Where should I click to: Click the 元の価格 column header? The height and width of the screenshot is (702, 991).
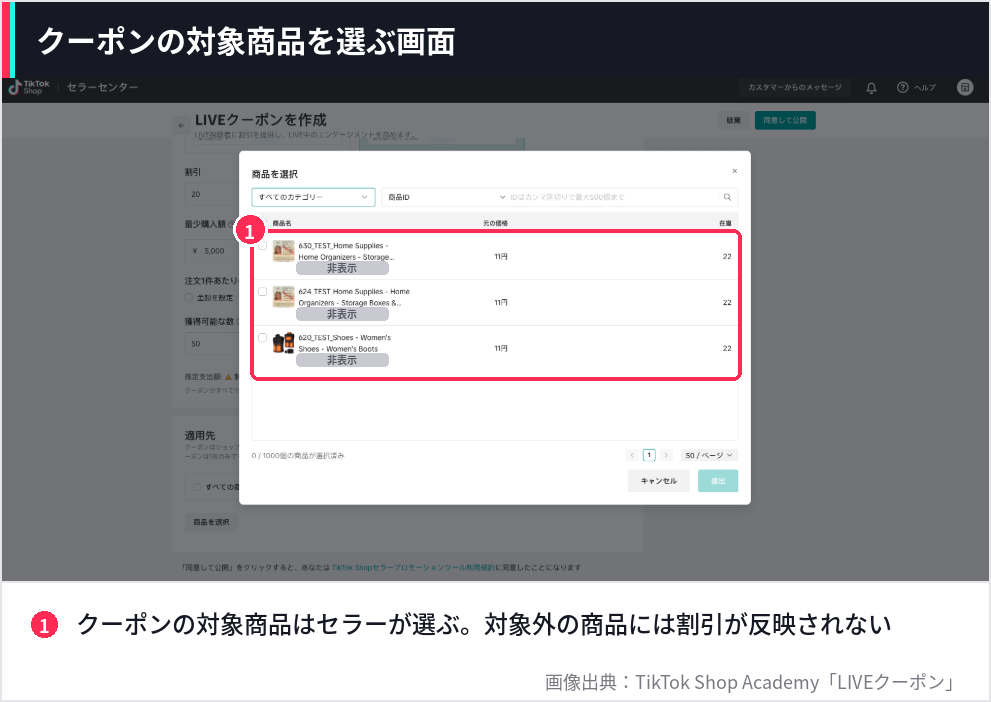coord(496,223)
